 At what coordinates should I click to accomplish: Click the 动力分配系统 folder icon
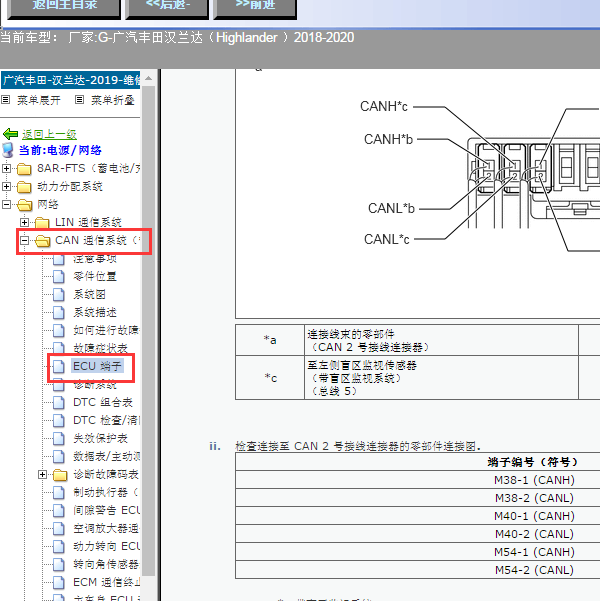point(24,186)
